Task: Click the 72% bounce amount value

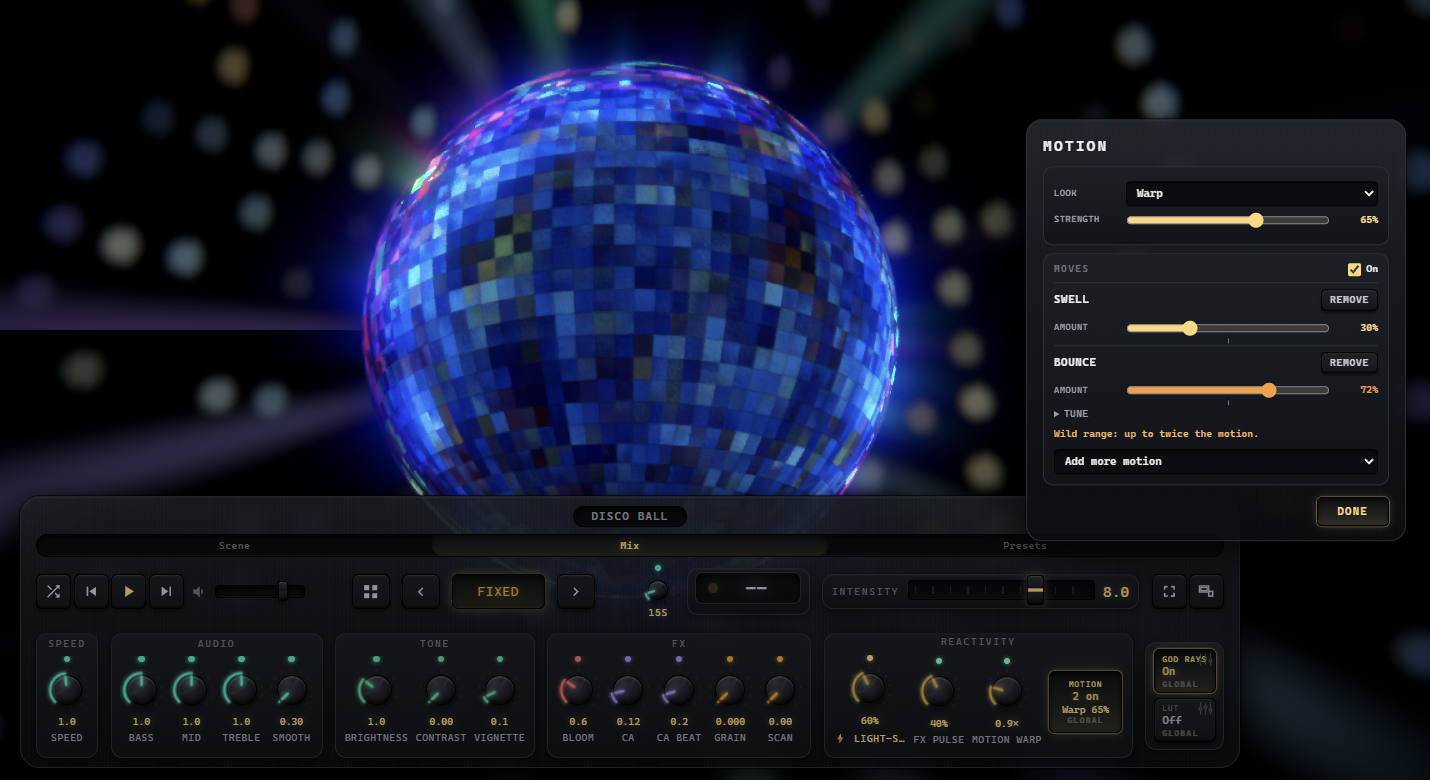Action: tap(1368, 390)
